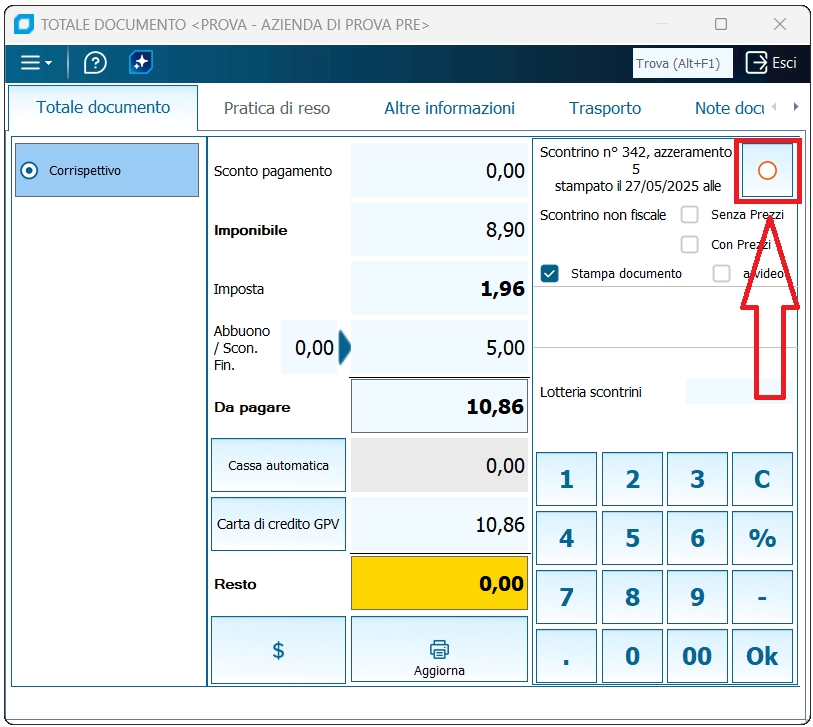Screen dimensions: 813x727
Task: Open the Altre informazioni tab
Action: 450,108
